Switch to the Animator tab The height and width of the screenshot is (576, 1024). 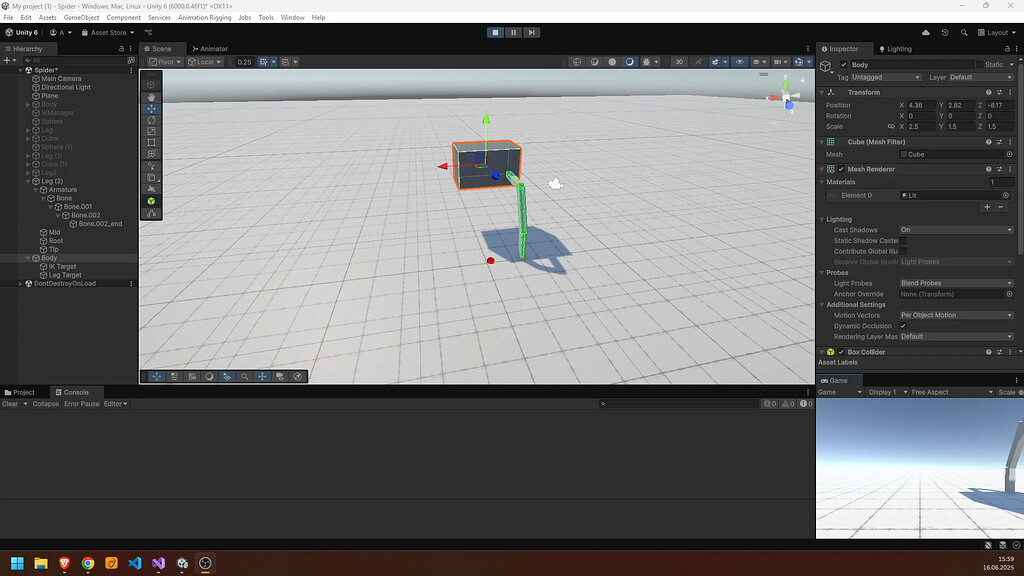212,48
